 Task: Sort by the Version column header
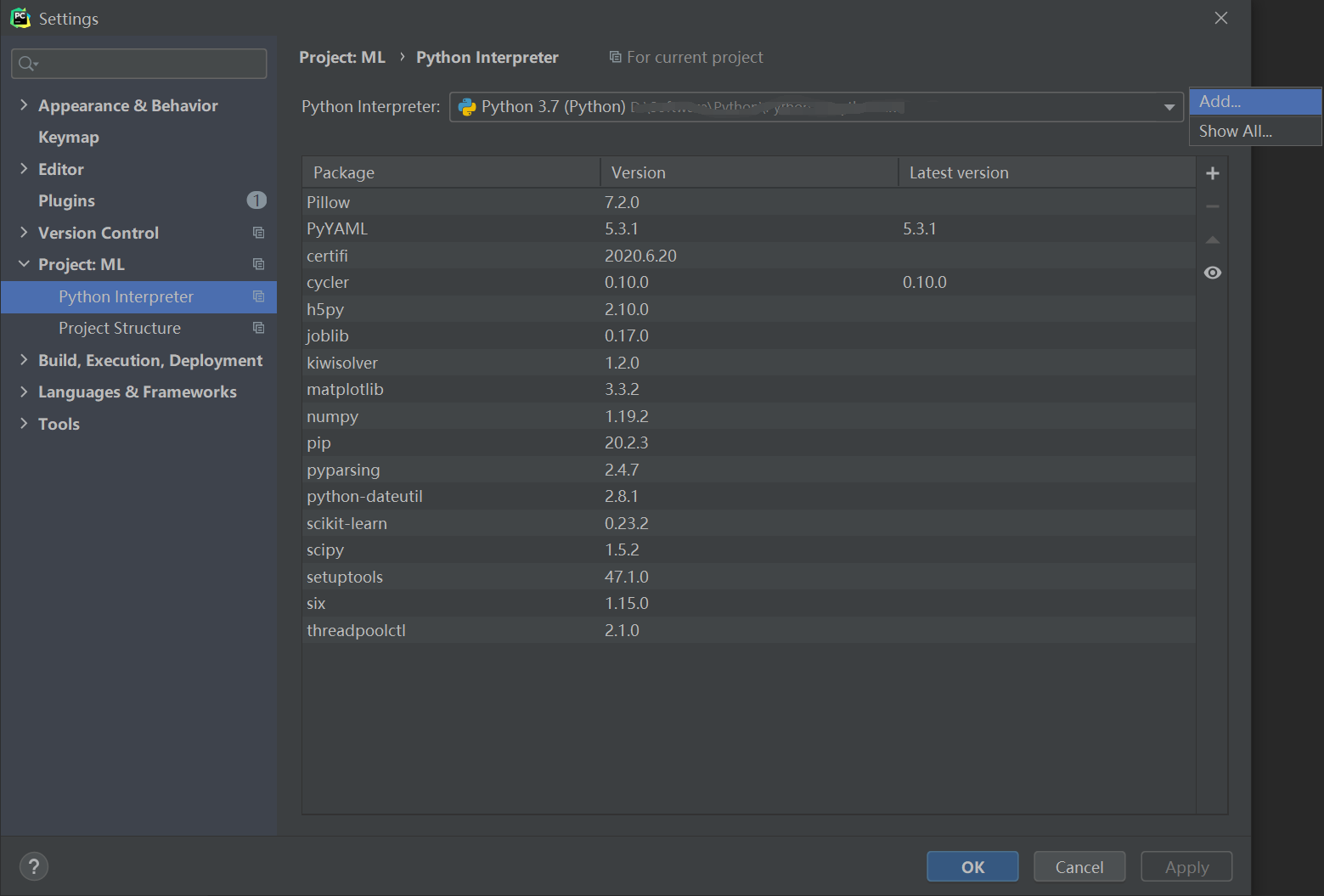749,172
